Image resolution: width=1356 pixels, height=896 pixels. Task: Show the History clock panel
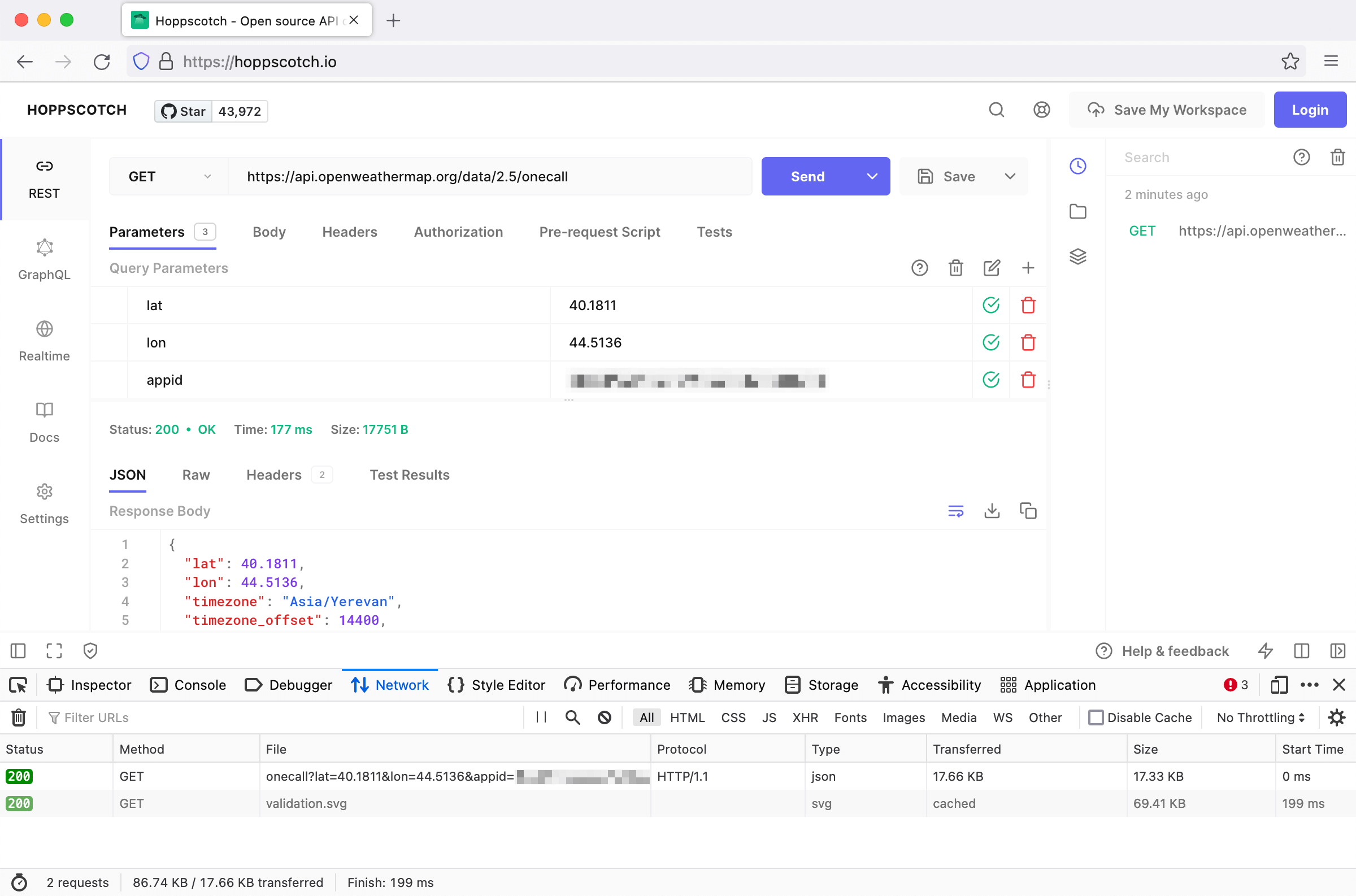(1077, 166)
